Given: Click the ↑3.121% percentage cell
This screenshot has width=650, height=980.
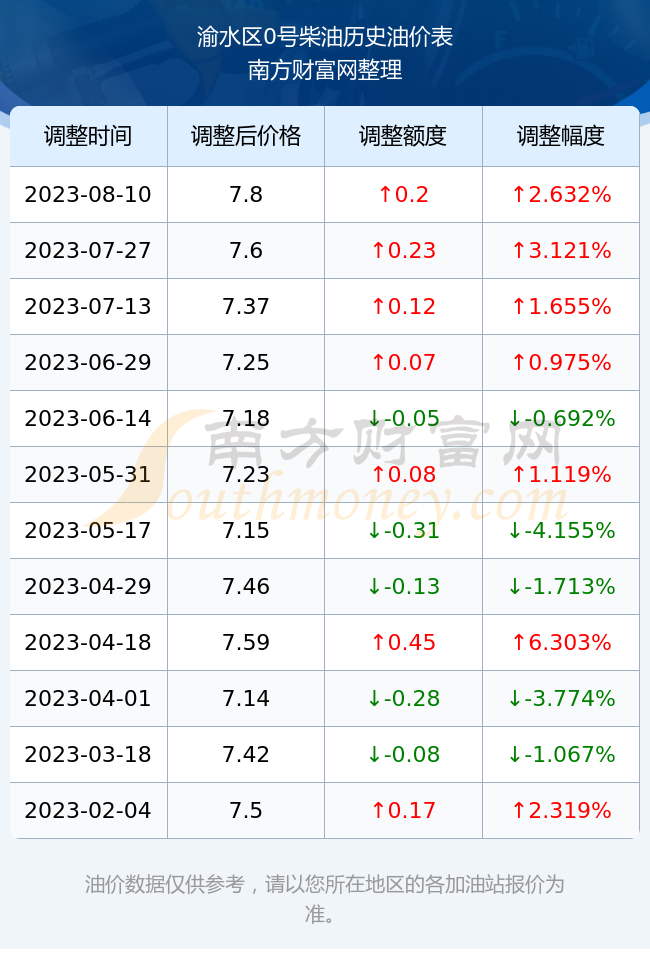Looking at the screenshot, I should point(561,251).
